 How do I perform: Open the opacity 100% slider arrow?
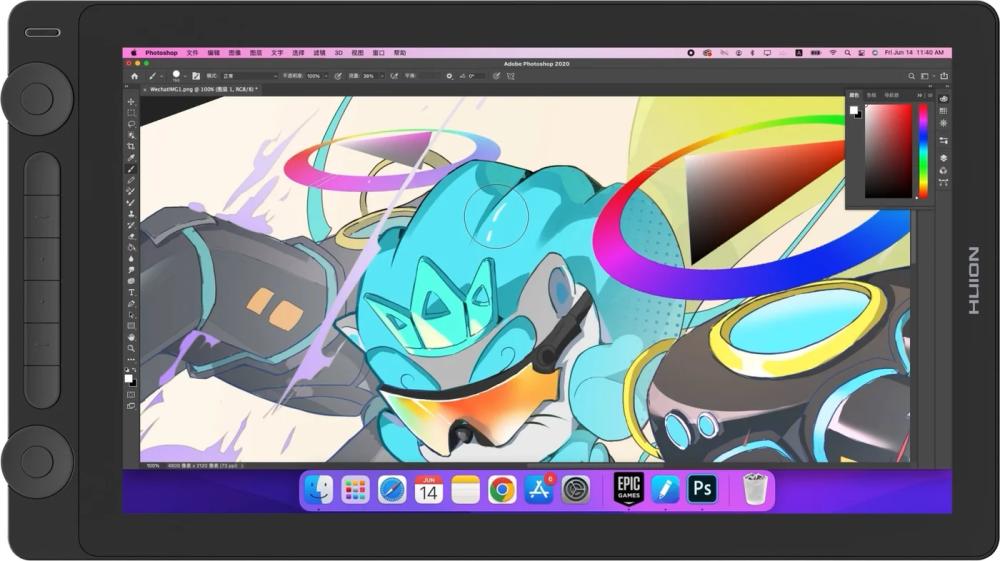coord(326,76)
